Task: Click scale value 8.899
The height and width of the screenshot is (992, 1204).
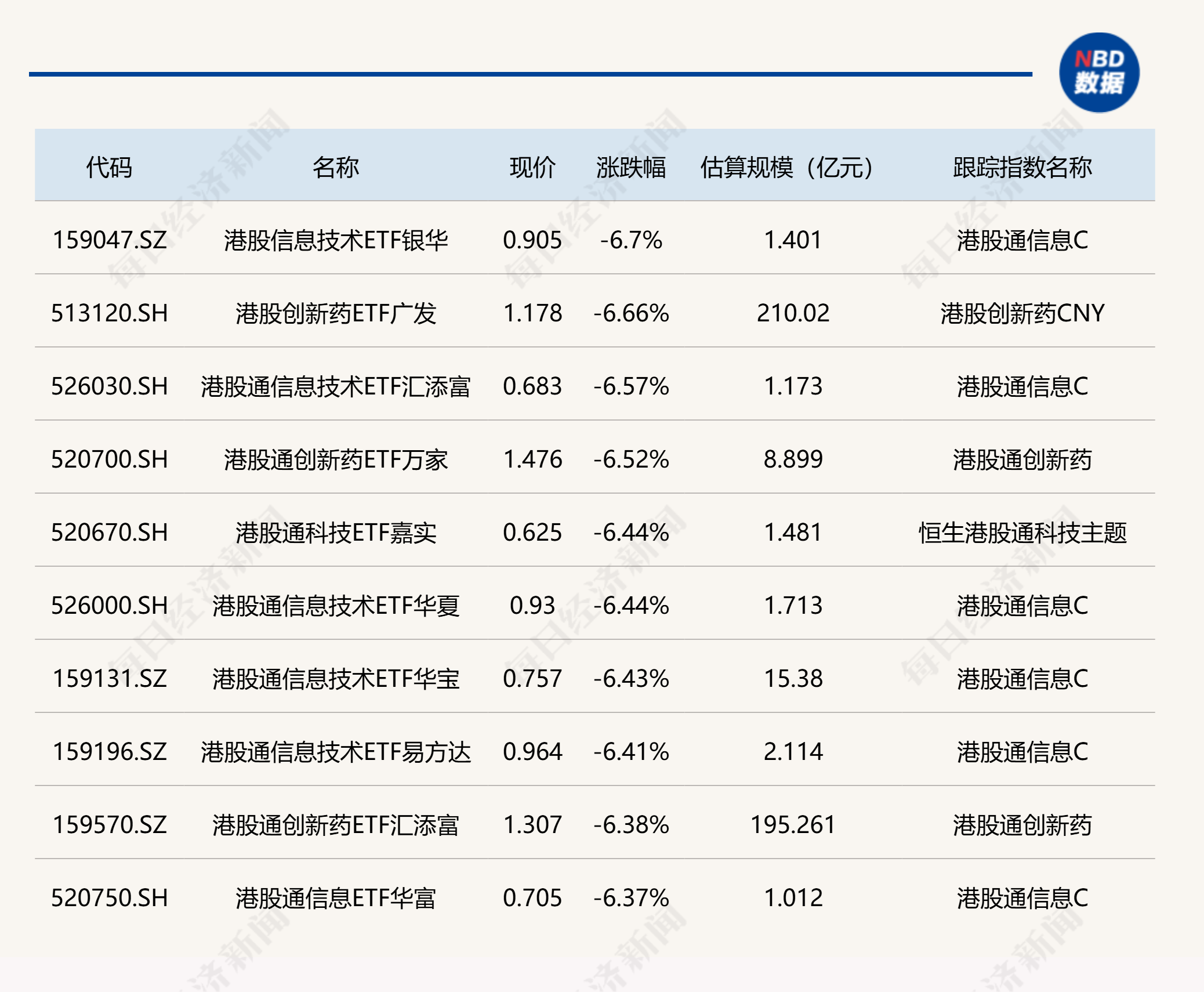Action: (x=793, y=459)
